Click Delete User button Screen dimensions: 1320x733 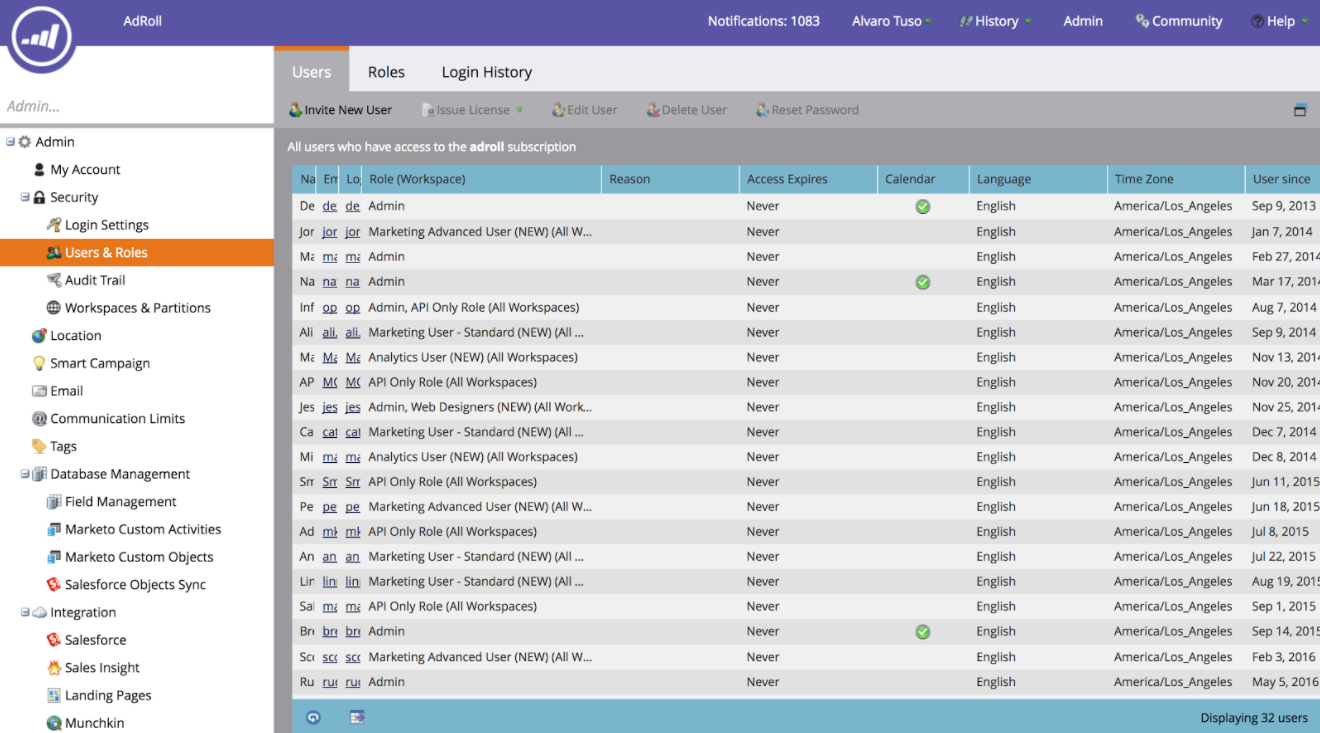[686, 110]
